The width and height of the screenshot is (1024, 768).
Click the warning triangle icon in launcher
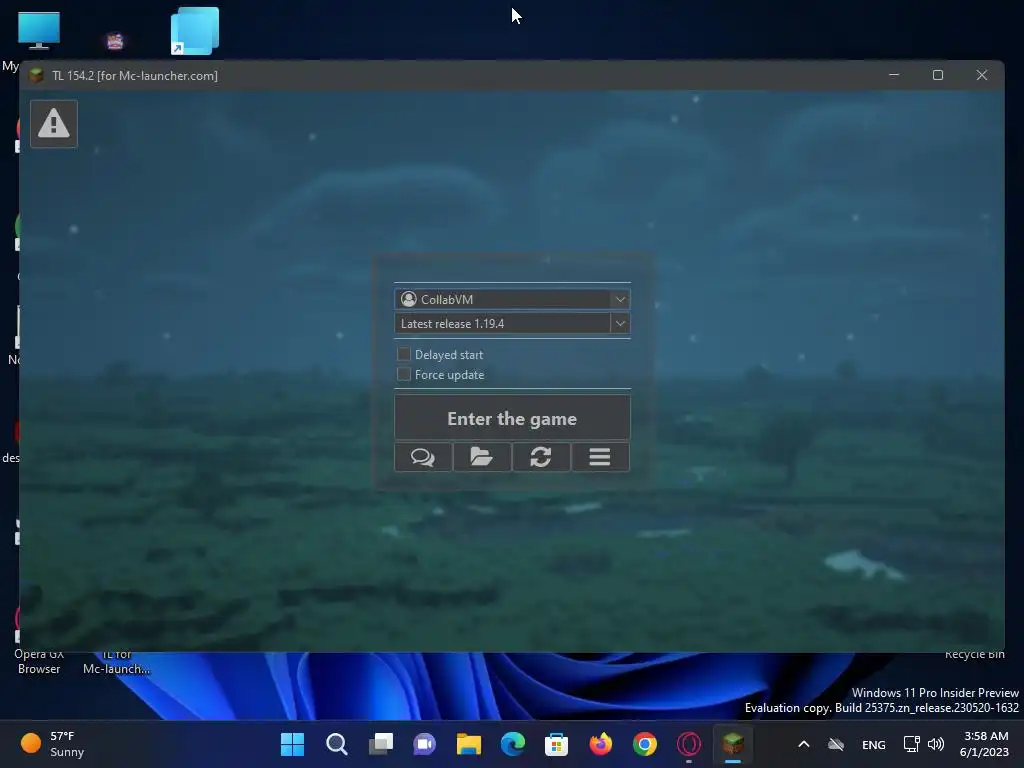(x=54, y=124)
